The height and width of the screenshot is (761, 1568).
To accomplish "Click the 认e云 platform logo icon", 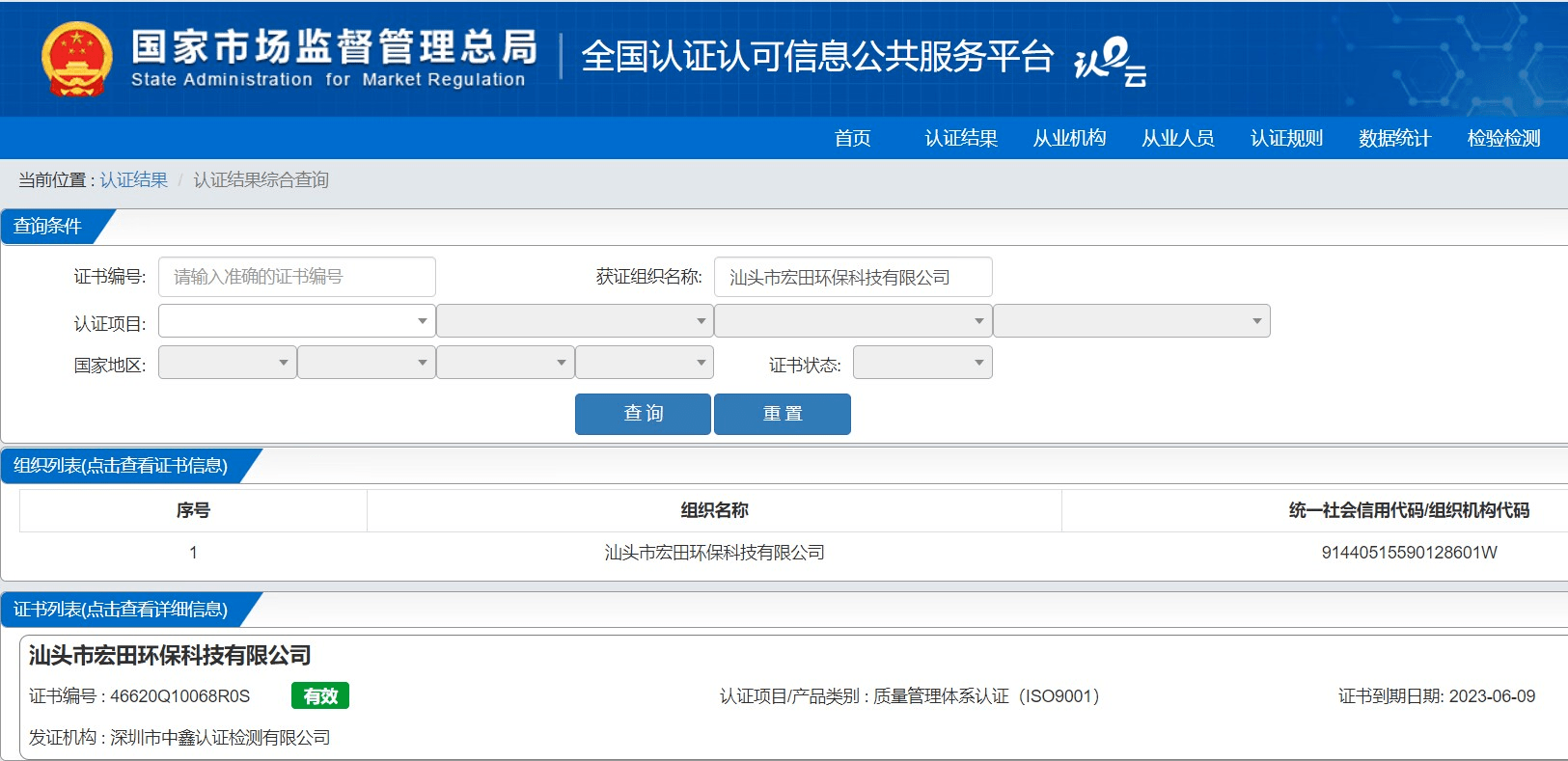I will click(1110, 61).
